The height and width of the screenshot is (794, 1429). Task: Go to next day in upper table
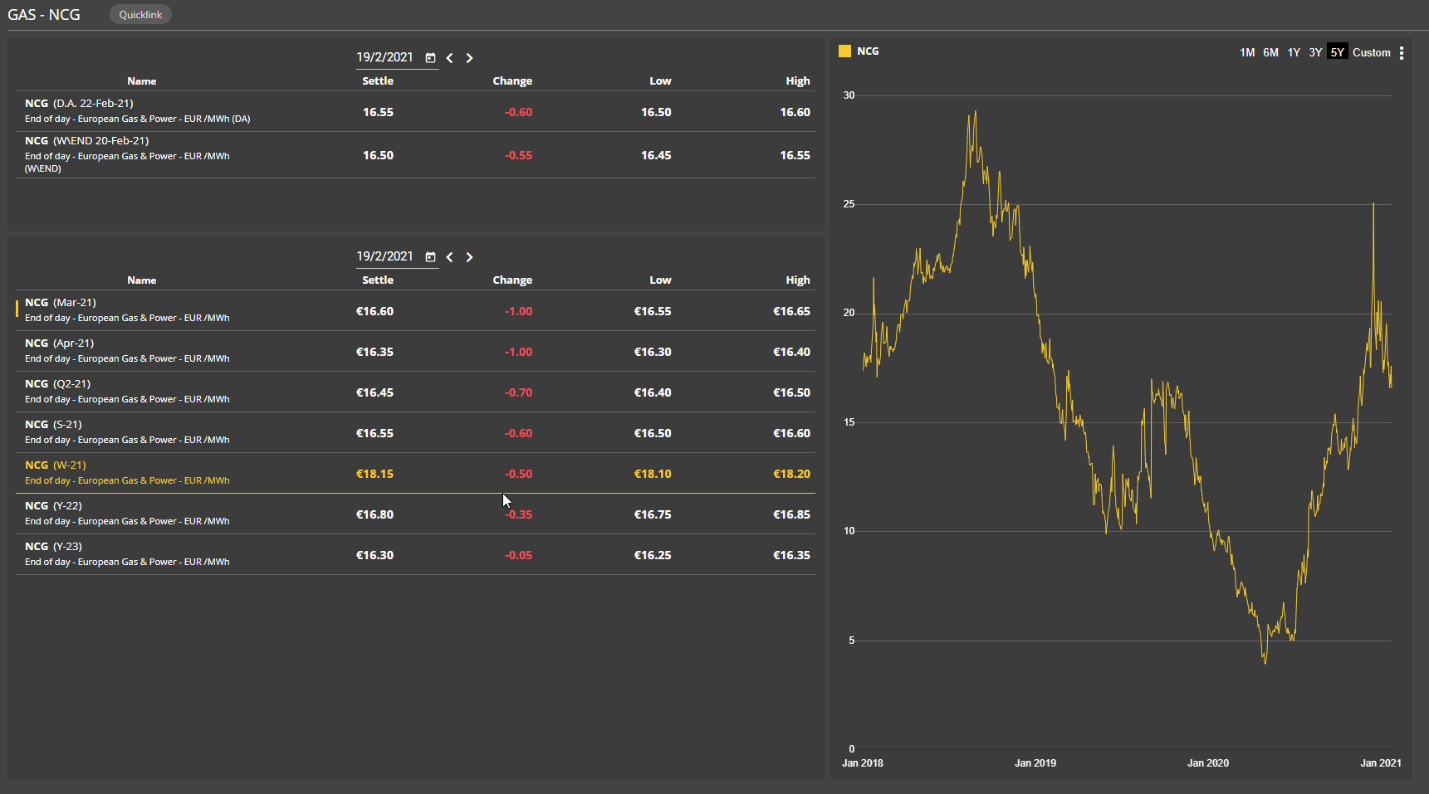coord(470,58)
